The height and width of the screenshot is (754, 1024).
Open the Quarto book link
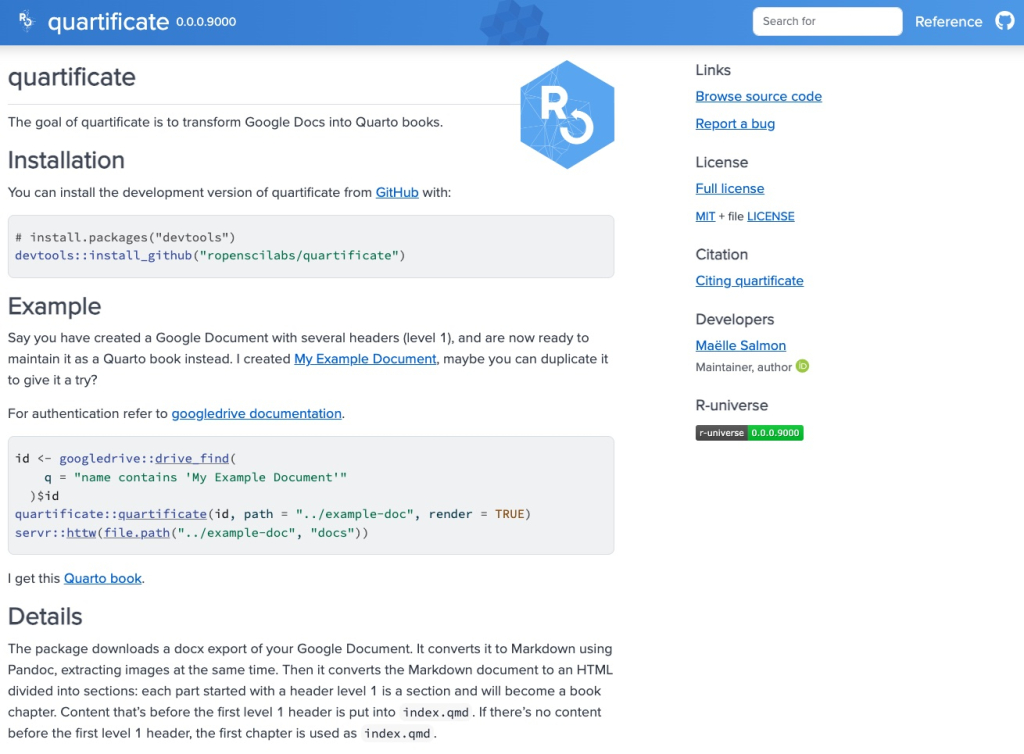click(103, 578)
